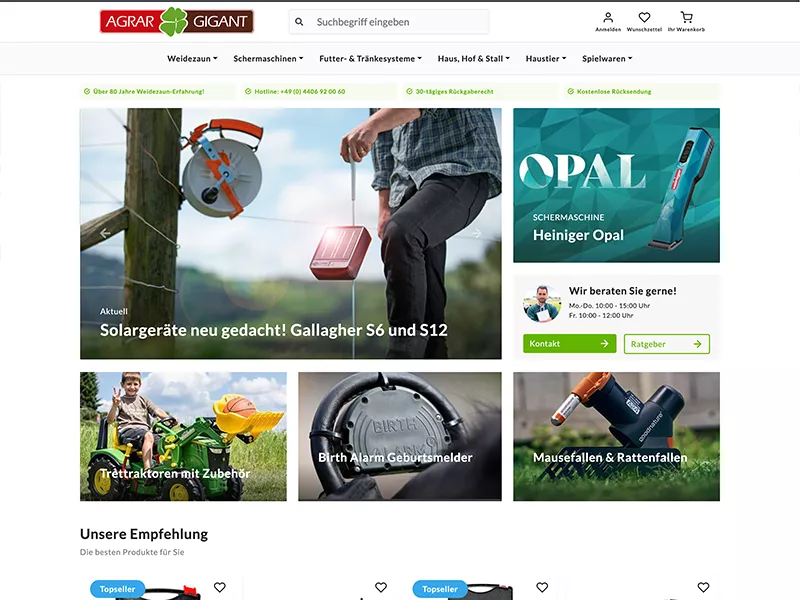Open the Wunschzettel heart icon
The image size is (800, 600).
click(644, 18)
